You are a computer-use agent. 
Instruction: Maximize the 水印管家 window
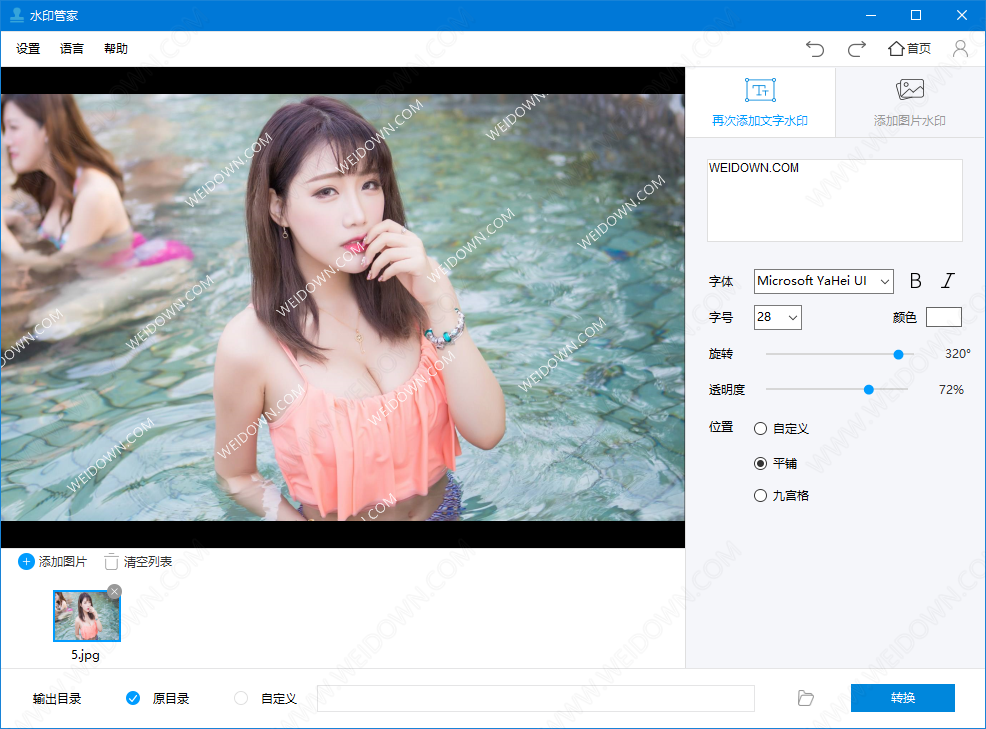coord(916,15)
